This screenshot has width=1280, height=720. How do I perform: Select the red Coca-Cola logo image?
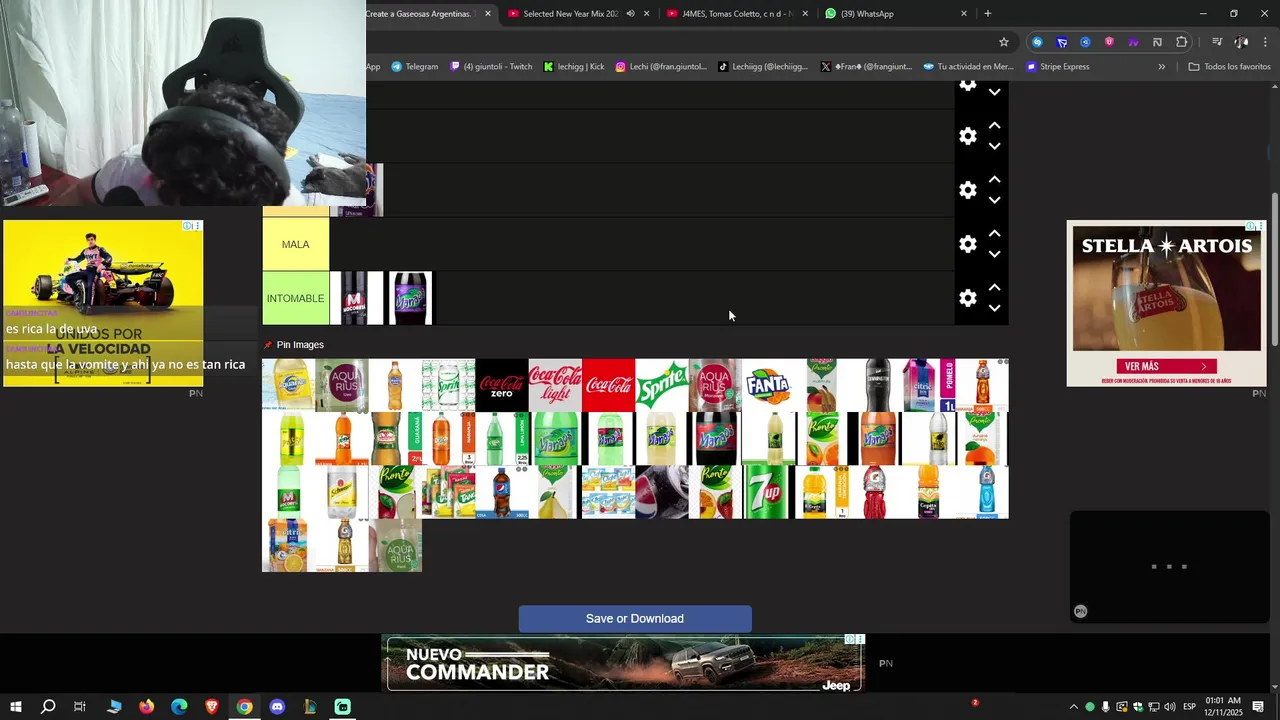(x=608, y=385)
